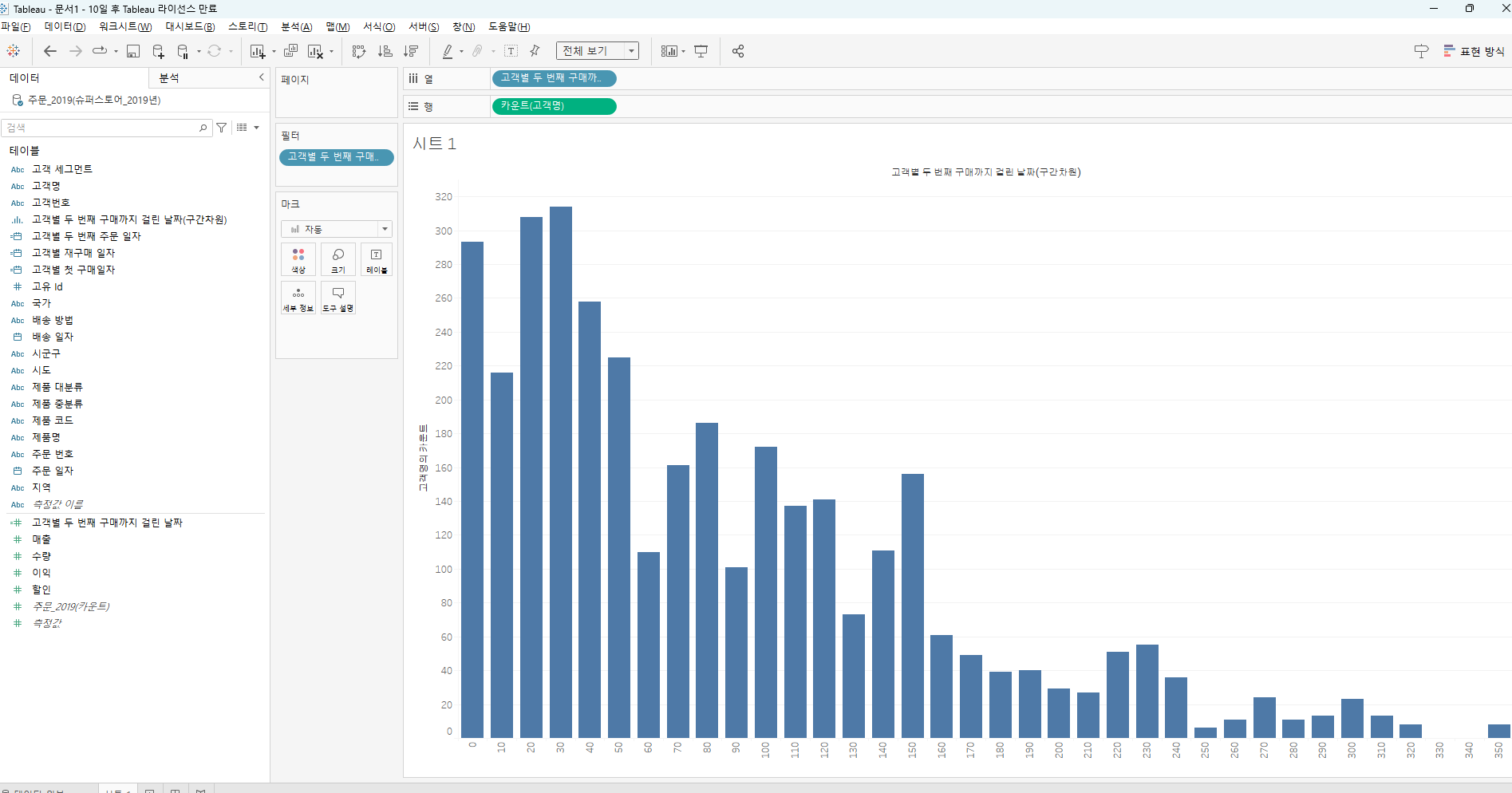Toggle mark labels with the T icon
Image resolution: width=1512 pixels, height=793 pixels.
pos(511,51)
